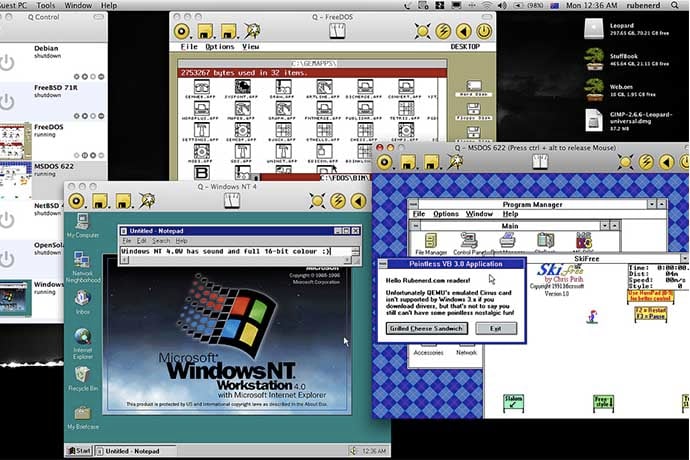The width and height of the screenshot is (690, 460).
Task: Click the CD-ROM icon in FreeDOS window toolbar
Action: point(182,31)
